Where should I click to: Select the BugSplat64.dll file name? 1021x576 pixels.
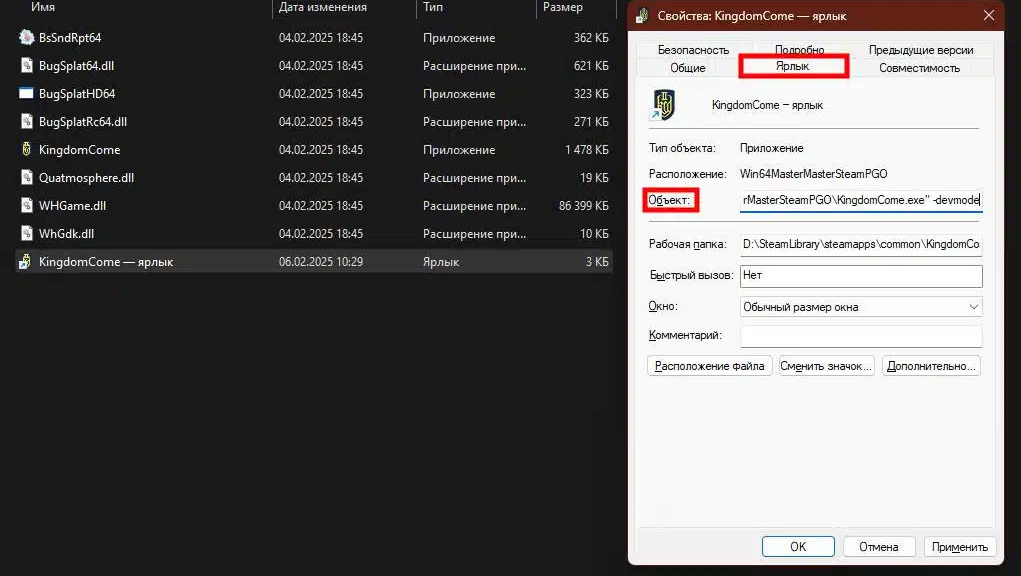(77, 66)
